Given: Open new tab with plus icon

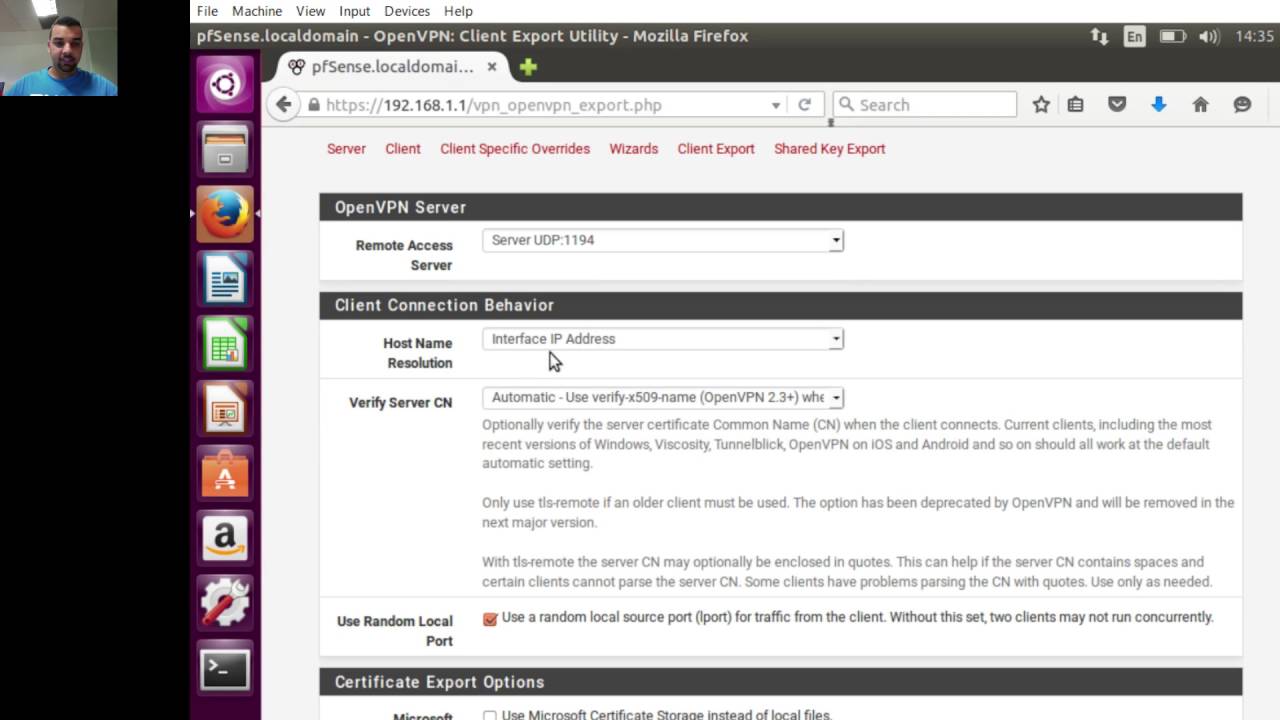Looking at the screenshot, I should pos(528,67).
